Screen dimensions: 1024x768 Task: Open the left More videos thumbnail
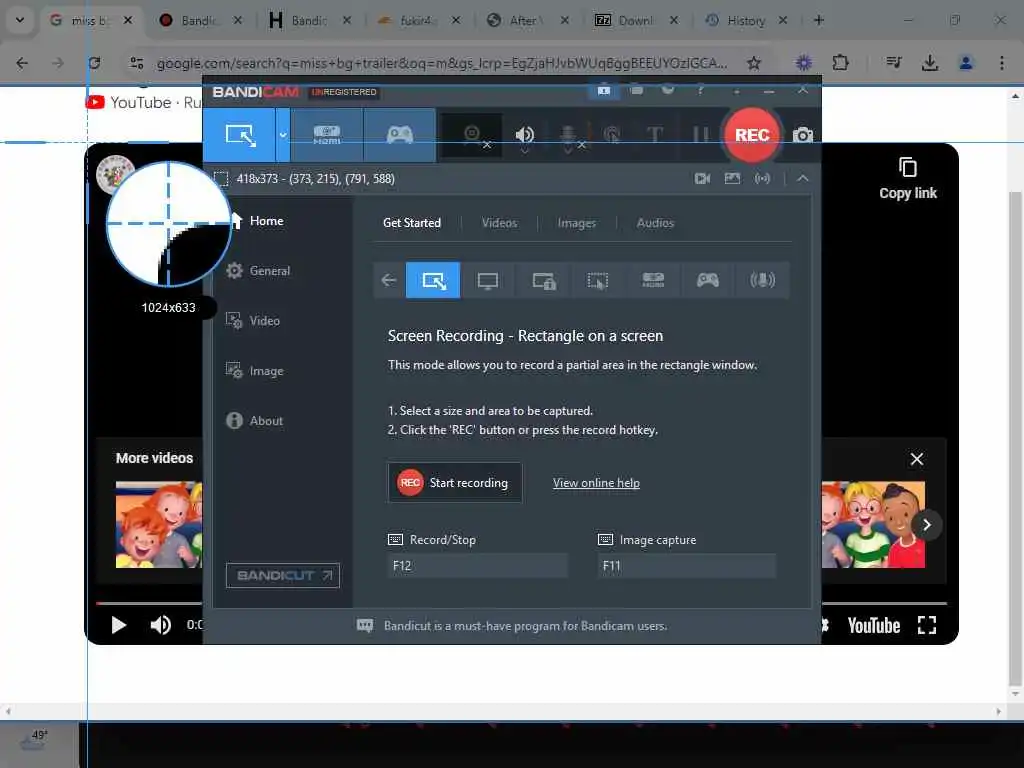(x=159, y=524)
